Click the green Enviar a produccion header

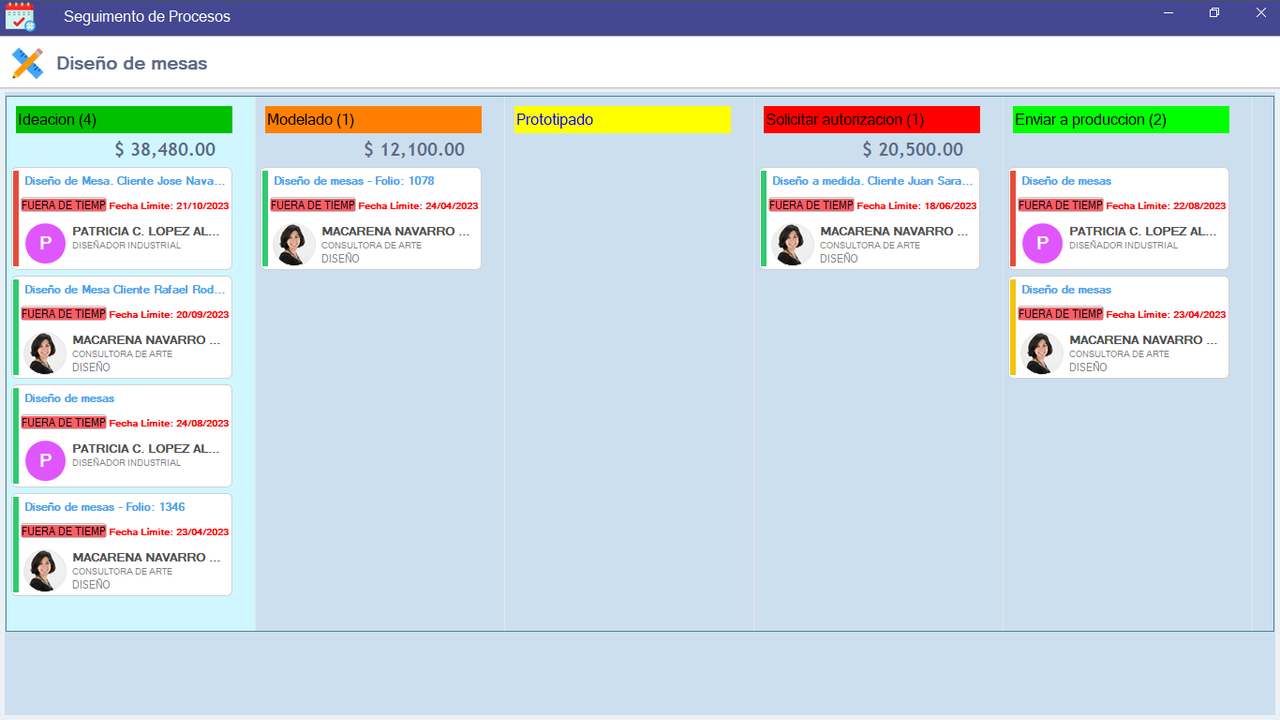click(1120, 119)
